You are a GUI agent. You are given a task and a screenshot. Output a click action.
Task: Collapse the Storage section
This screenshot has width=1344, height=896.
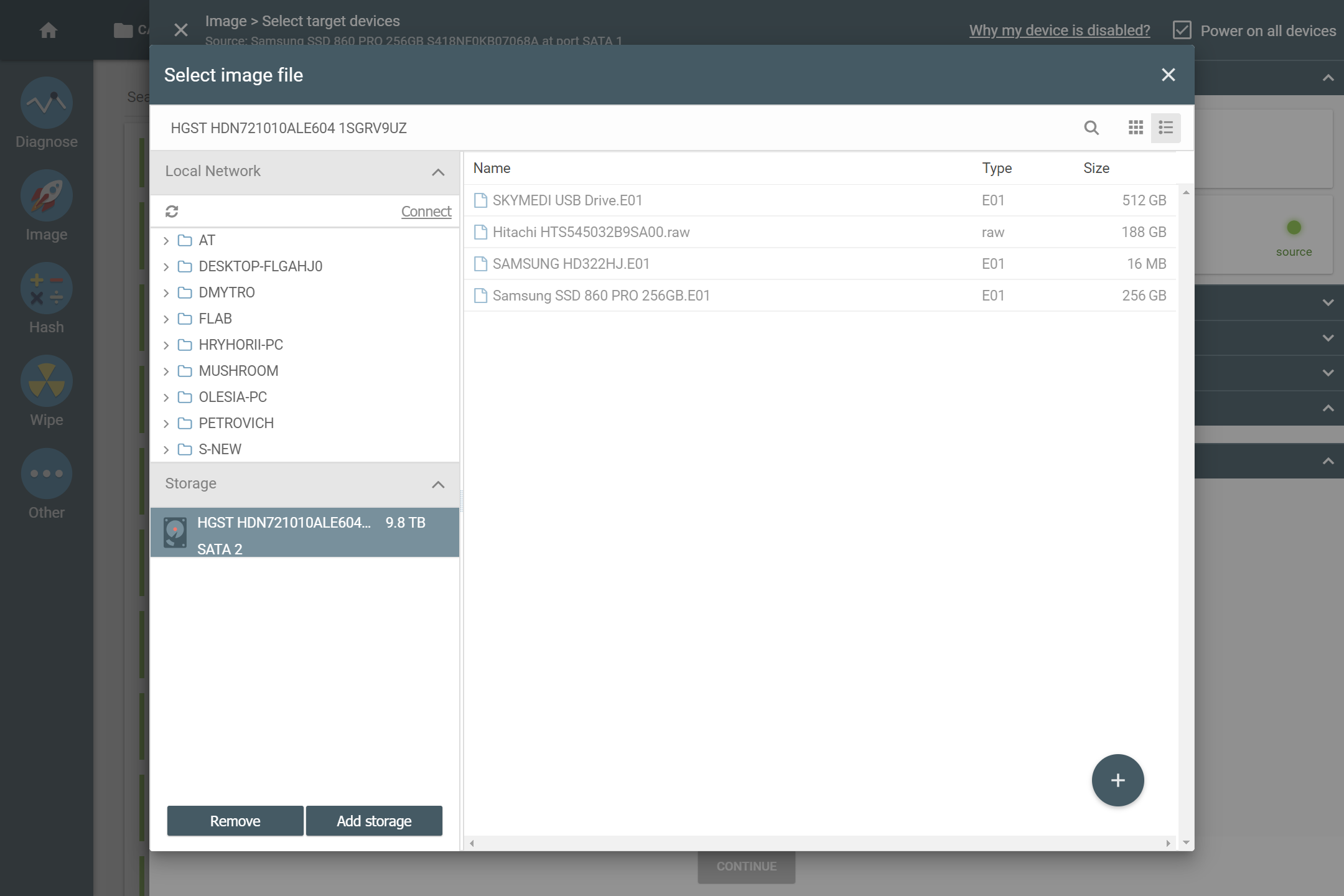[438, 485]
